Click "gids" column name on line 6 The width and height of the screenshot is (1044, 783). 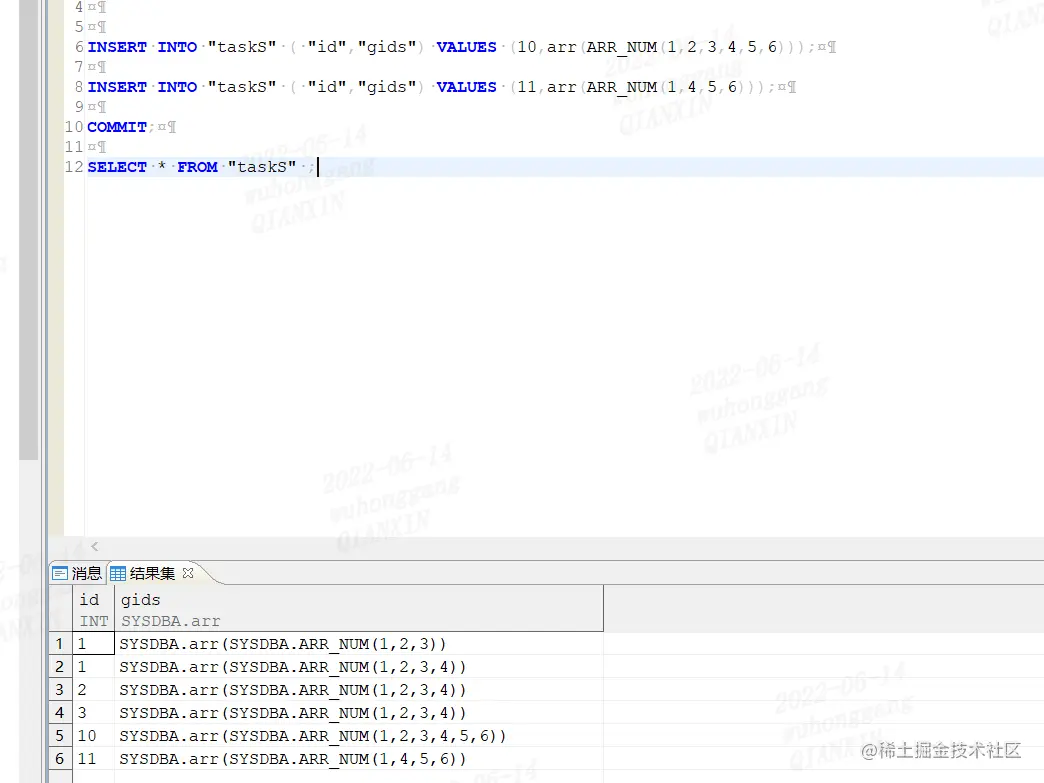[387, 47]
